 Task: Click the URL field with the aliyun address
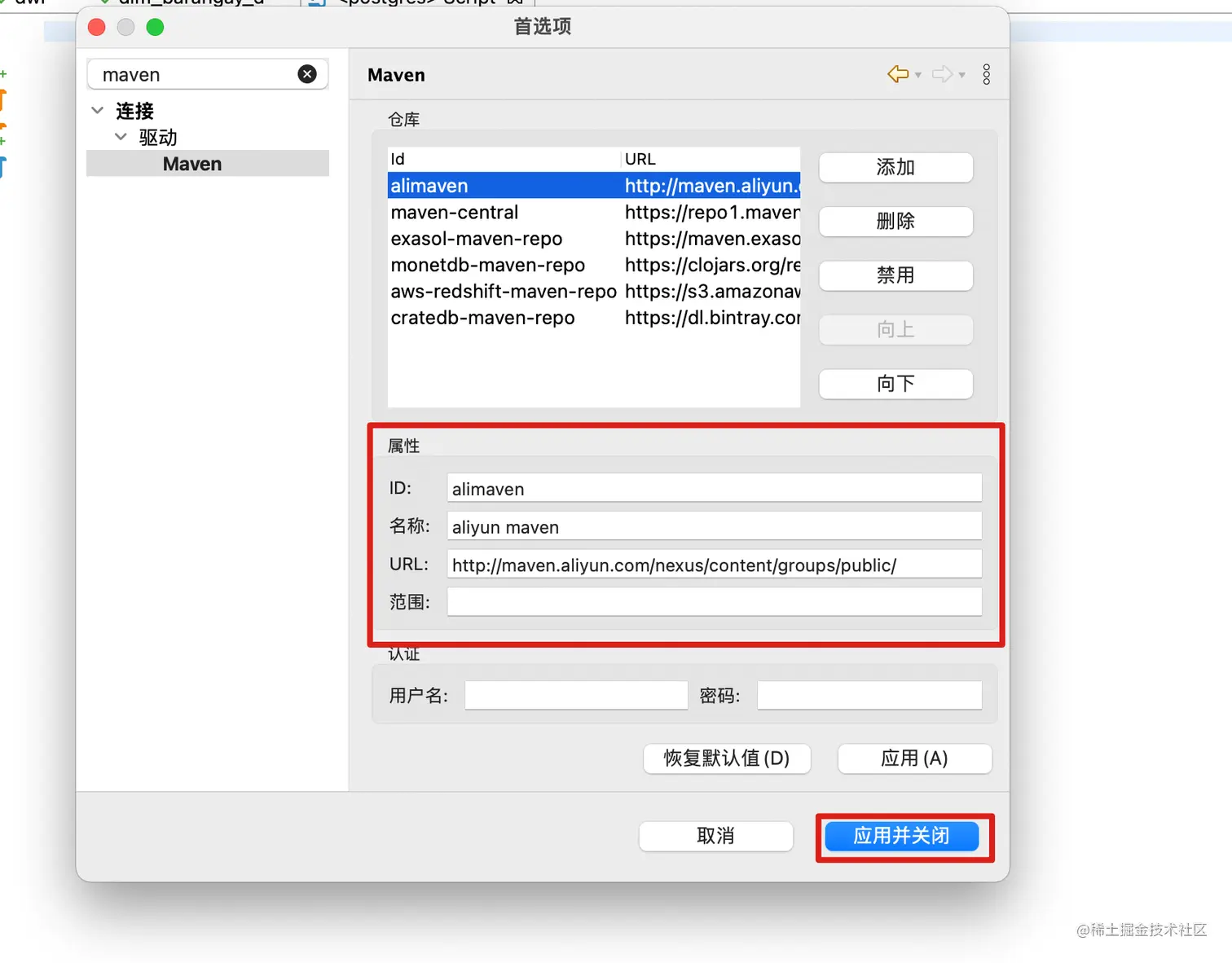point(715,564)
